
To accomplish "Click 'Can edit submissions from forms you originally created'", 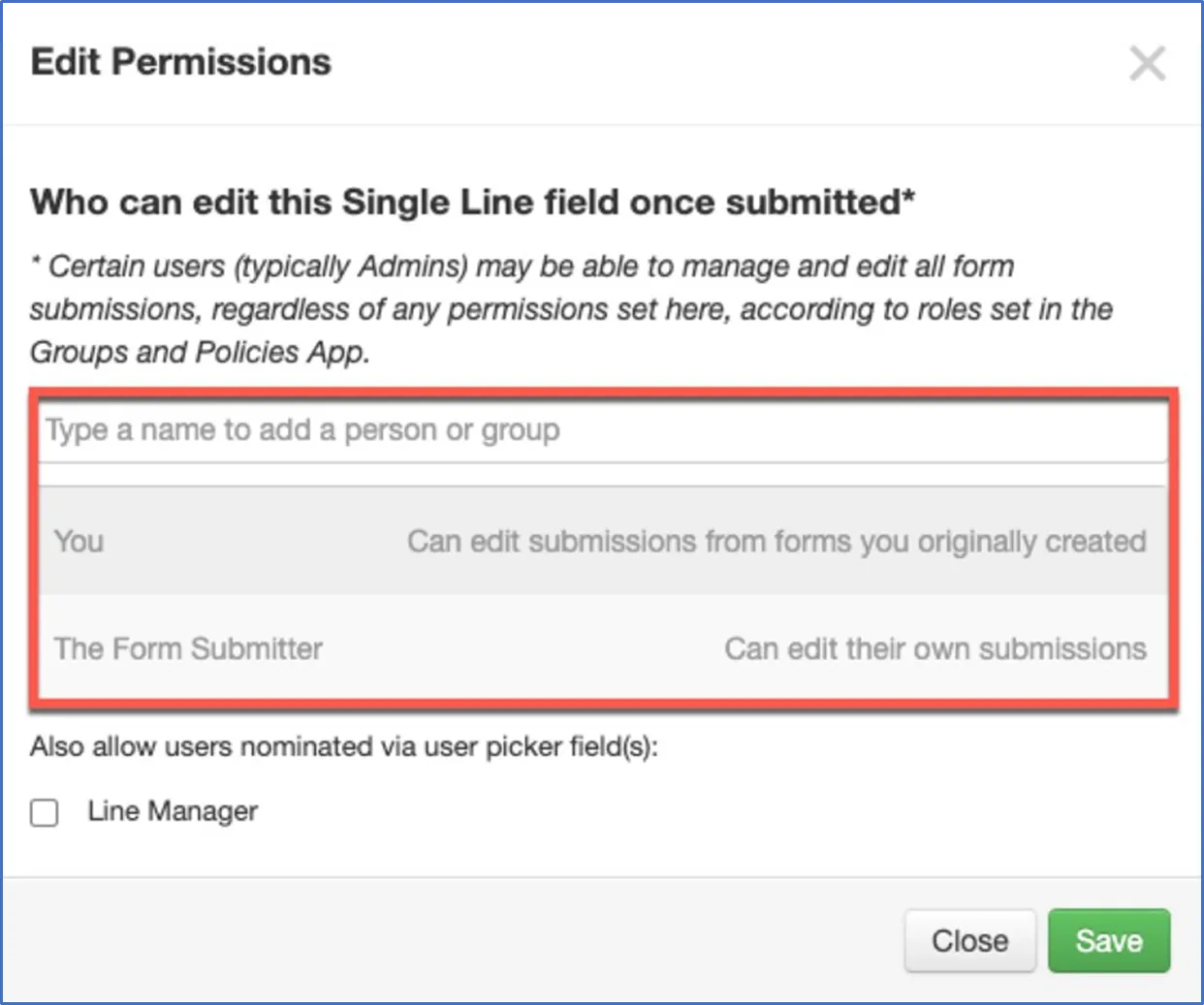I will click(x=776, y=541).
